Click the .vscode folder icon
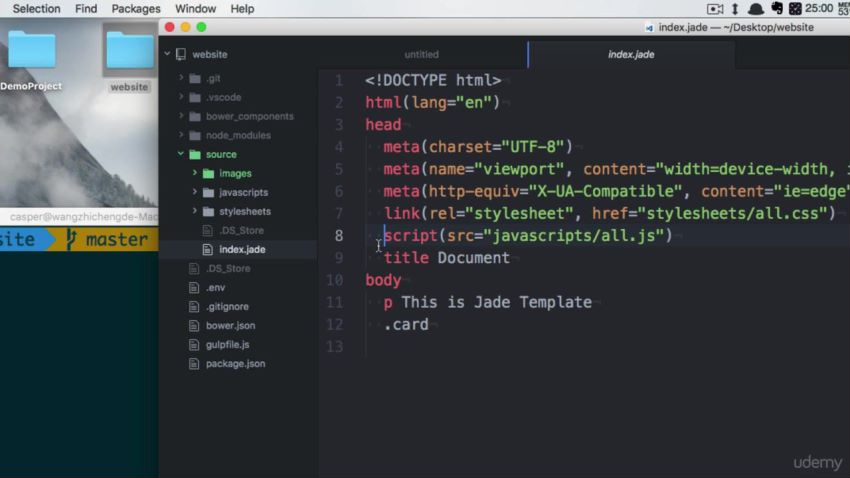The image size is (850, 478). [195, 98]
